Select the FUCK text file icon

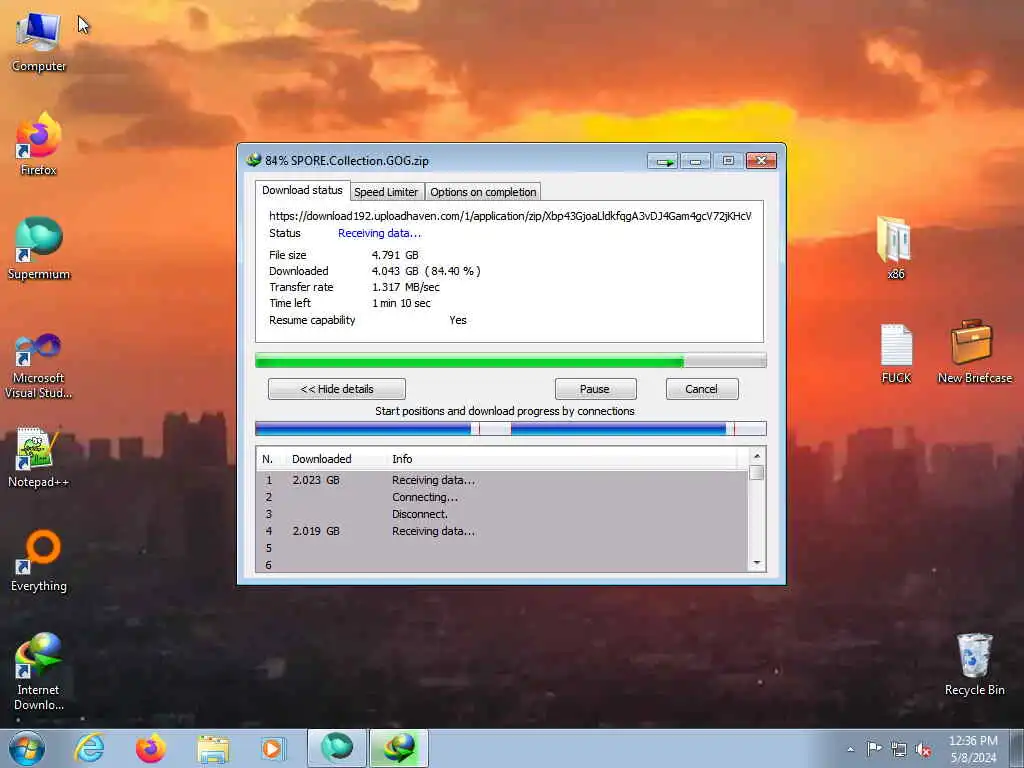pyautogui.click(x=895, y=353)
